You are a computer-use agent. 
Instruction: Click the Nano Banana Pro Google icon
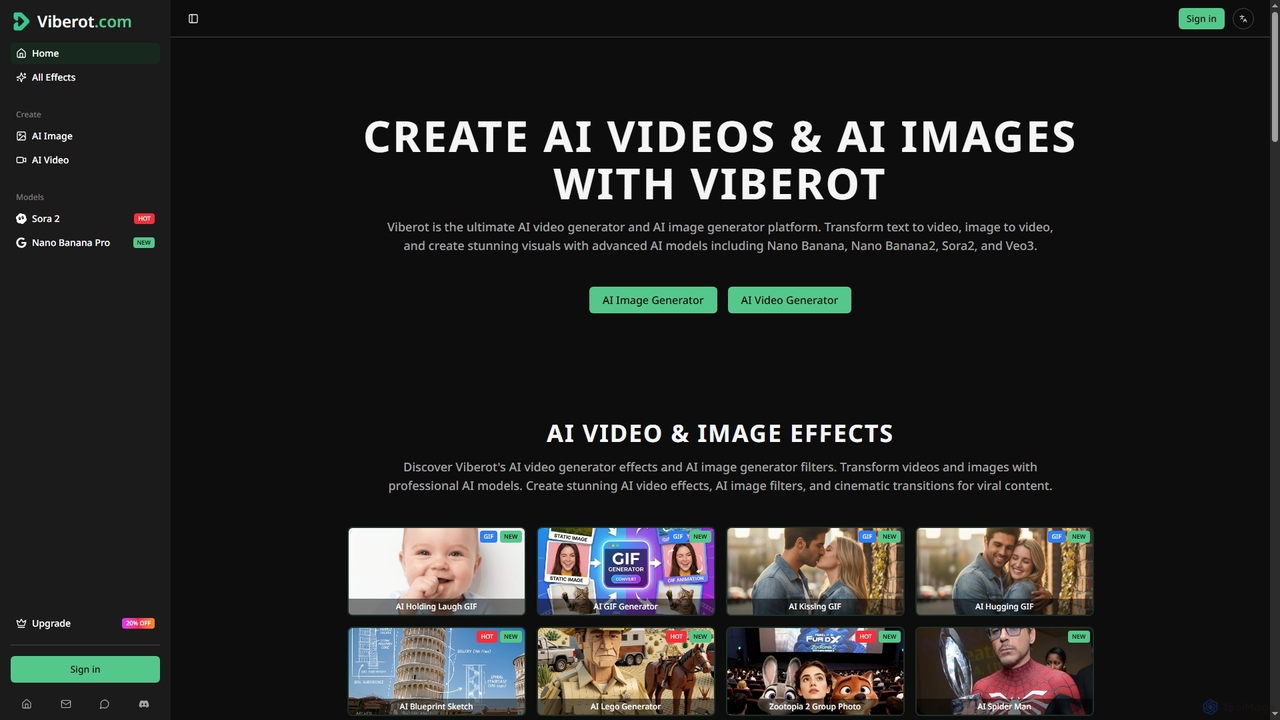point(21,243)
